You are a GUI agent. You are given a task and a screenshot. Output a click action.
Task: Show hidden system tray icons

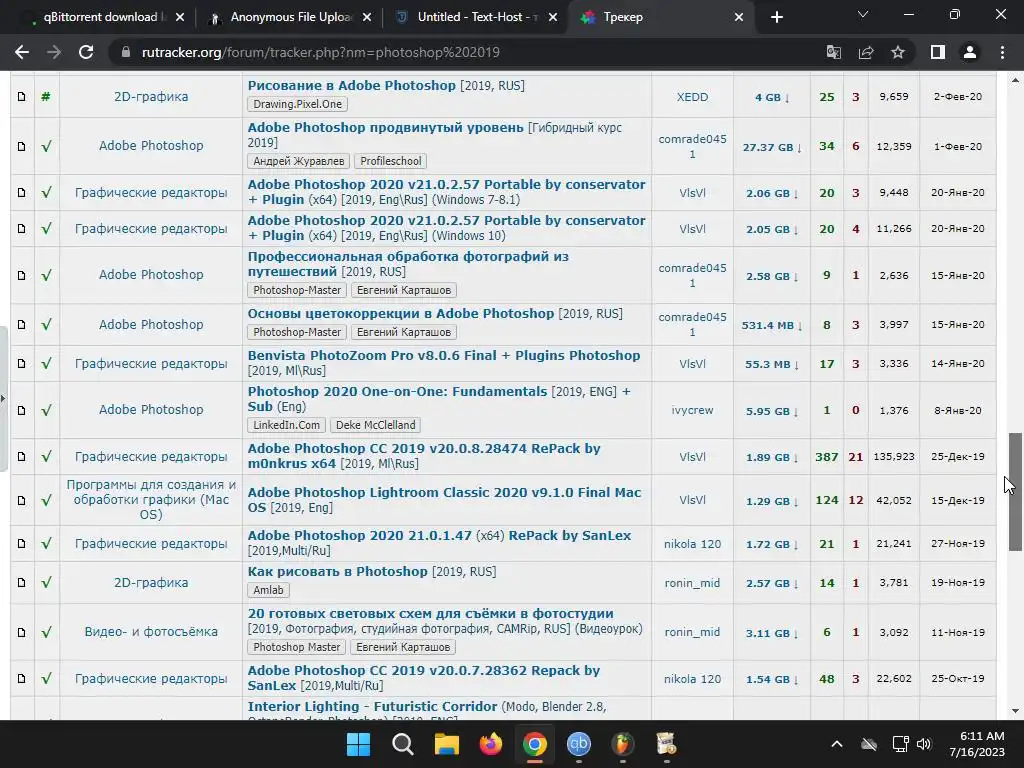point(837,744)
